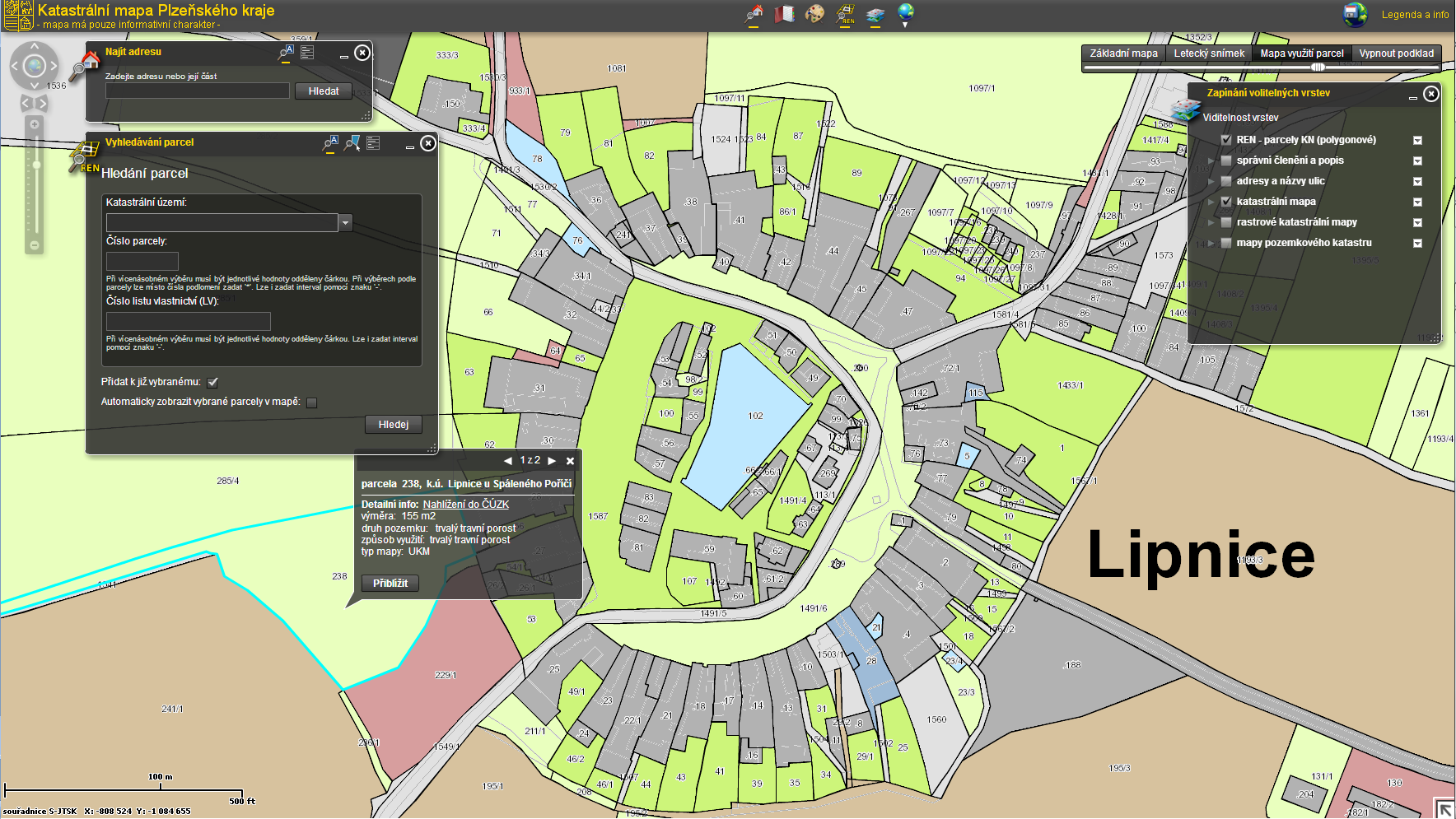Click the address input field

(x=198, y=91)
